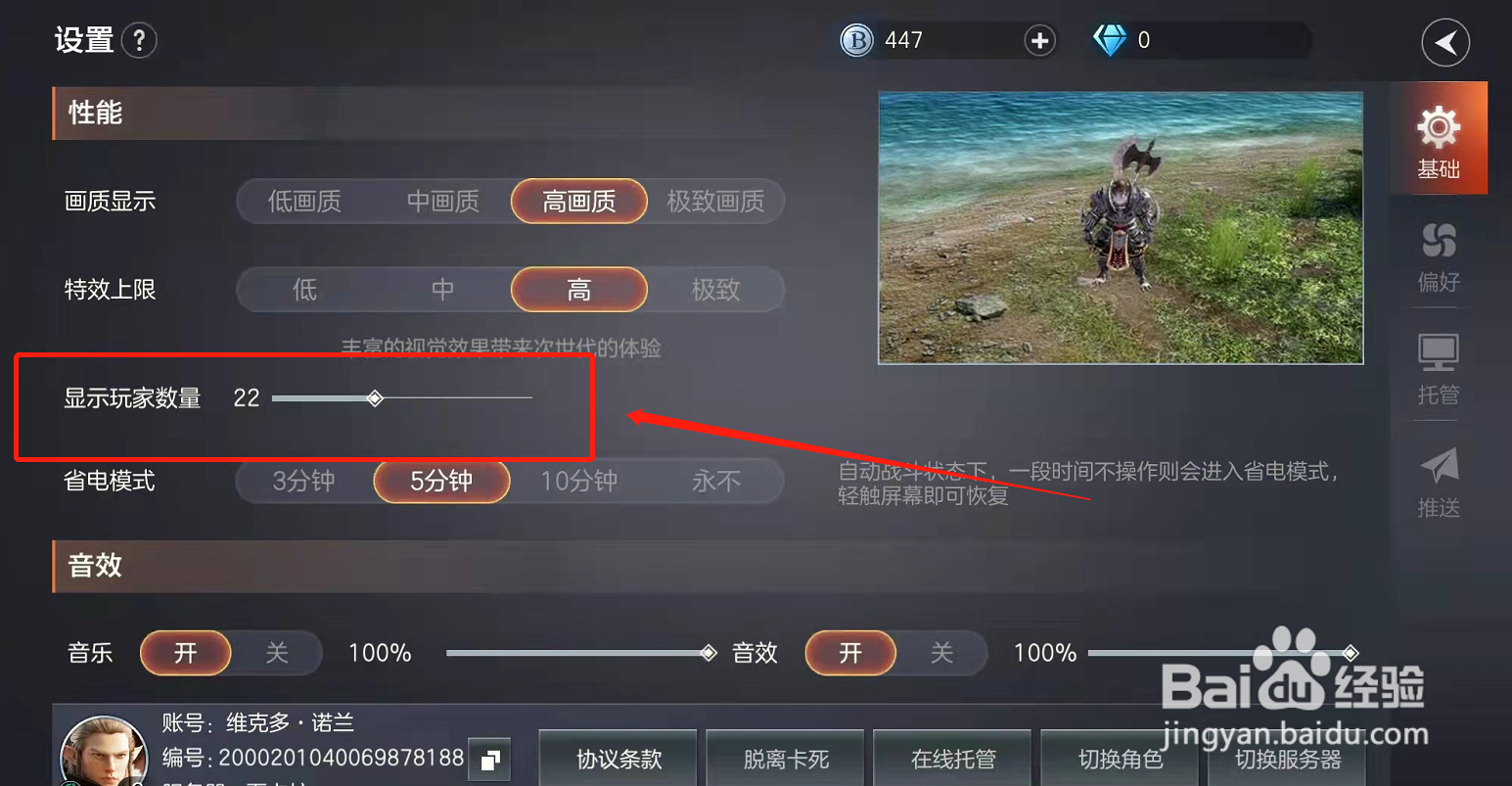Turn sound effects off with 关
The height and width of the screenshot is (786, 1512).
click(941, 653)
